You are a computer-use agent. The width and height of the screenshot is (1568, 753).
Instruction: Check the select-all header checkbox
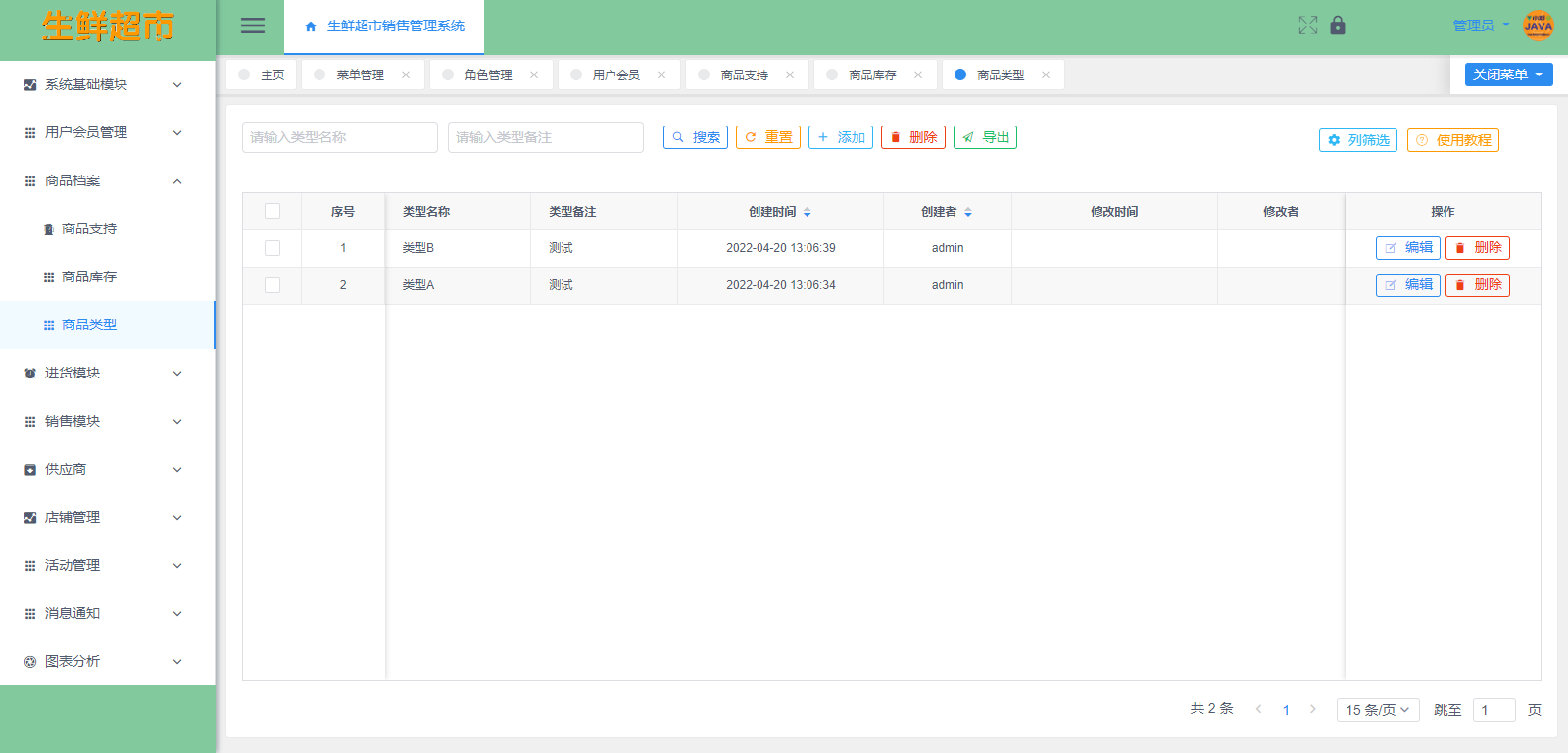coord(272,211)
